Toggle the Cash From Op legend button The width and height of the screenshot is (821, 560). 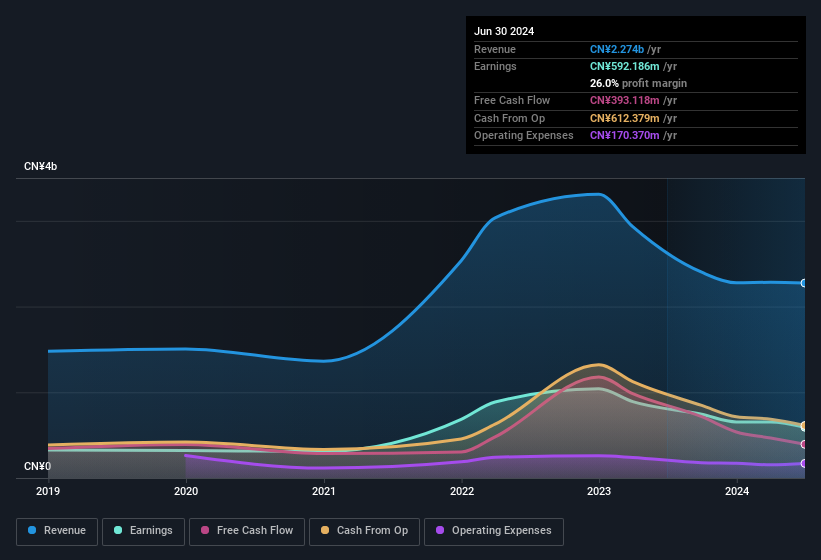tap(364, 531)
